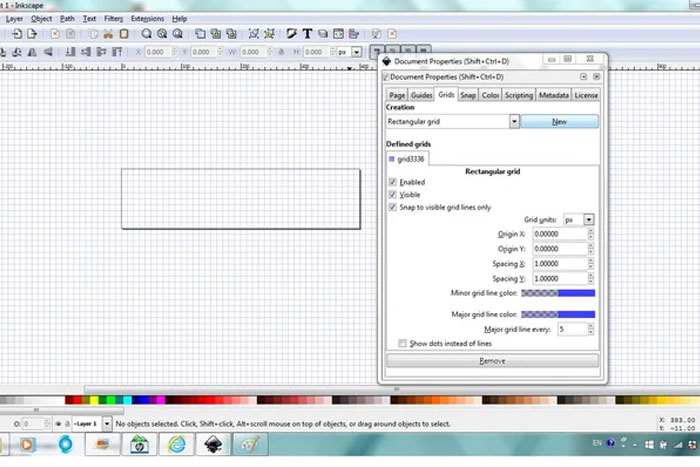Click the first Zoom magnifier icon
700x467 pixels.
pos(147,34)
